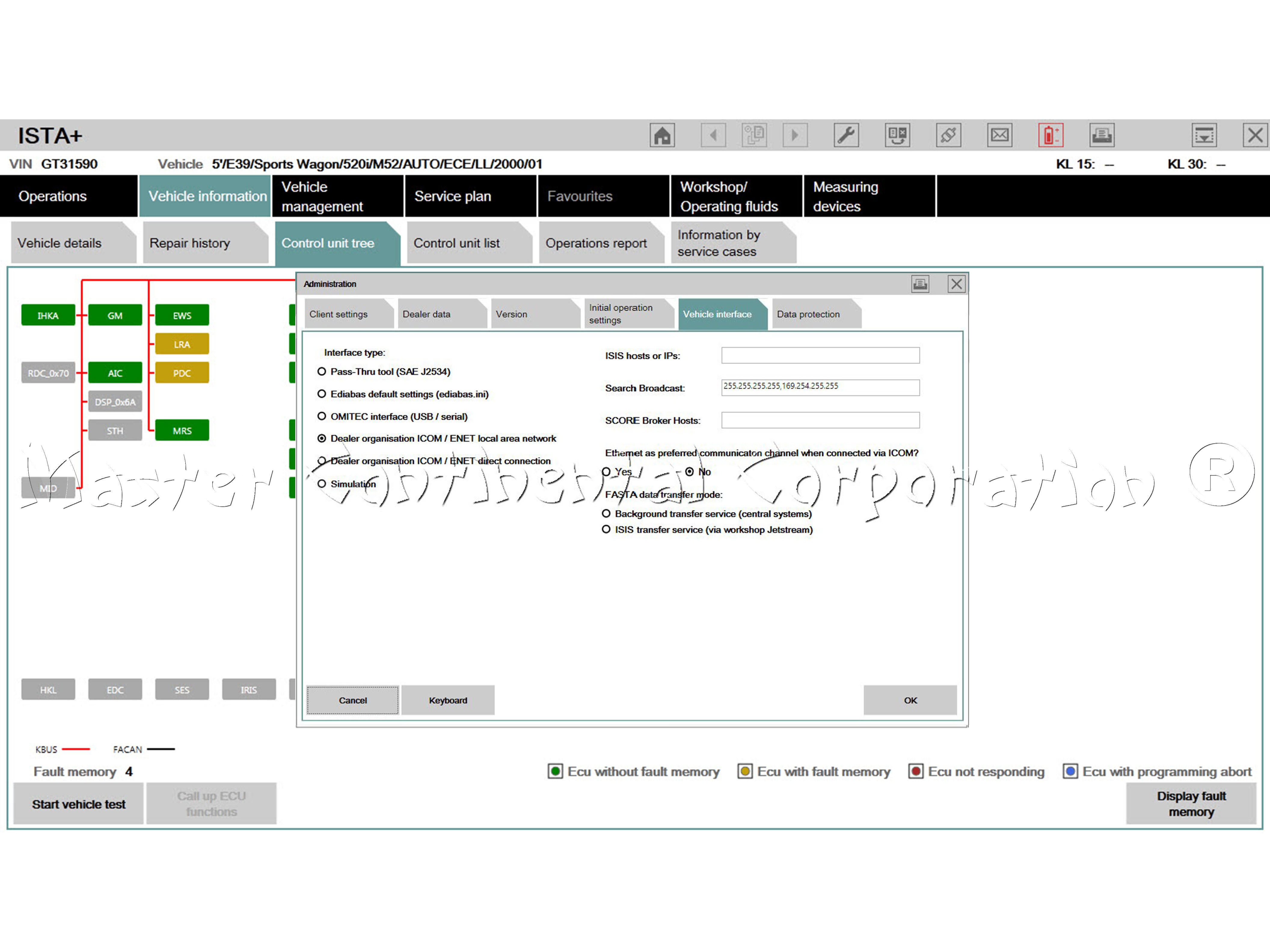Close the ISTA+ application window
This screenshot has height=952, width=1270.
(1255, 136)
